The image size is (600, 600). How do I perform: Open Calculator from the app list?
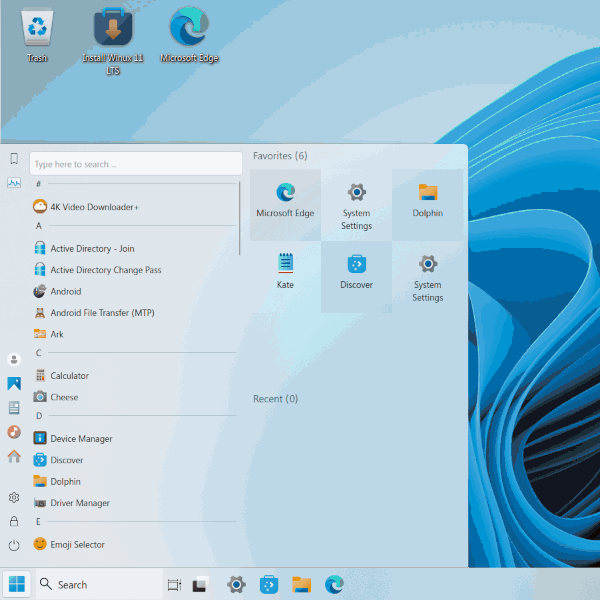click(x=69, y=376)
